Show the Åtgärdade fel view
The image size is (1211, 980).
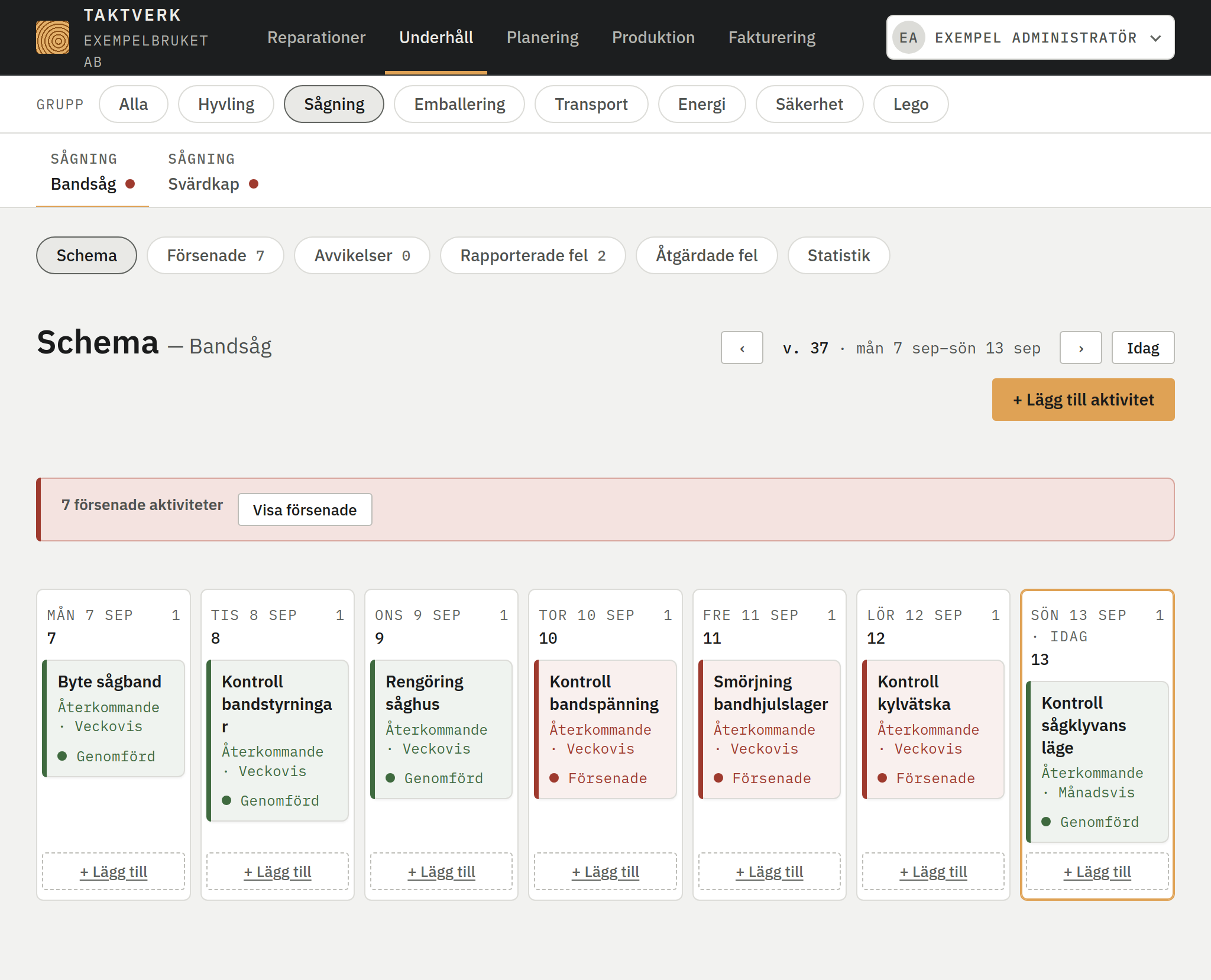click(x=707, y=255)
